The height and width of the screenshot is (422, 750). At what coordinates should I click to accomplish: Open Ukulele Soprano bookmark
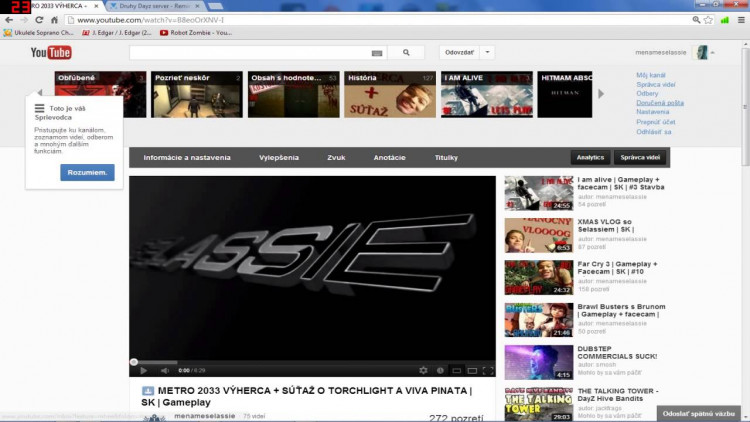click(39, 33)
